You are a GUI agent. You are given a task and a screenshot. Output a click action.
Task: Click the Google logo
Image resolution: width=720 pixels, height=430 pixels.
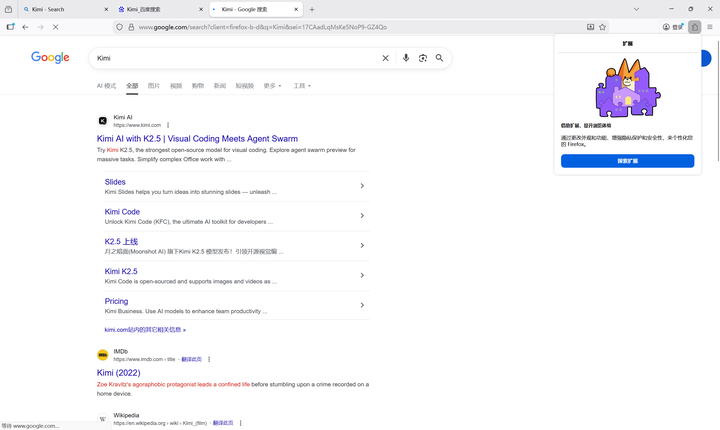tap(50, 58)
